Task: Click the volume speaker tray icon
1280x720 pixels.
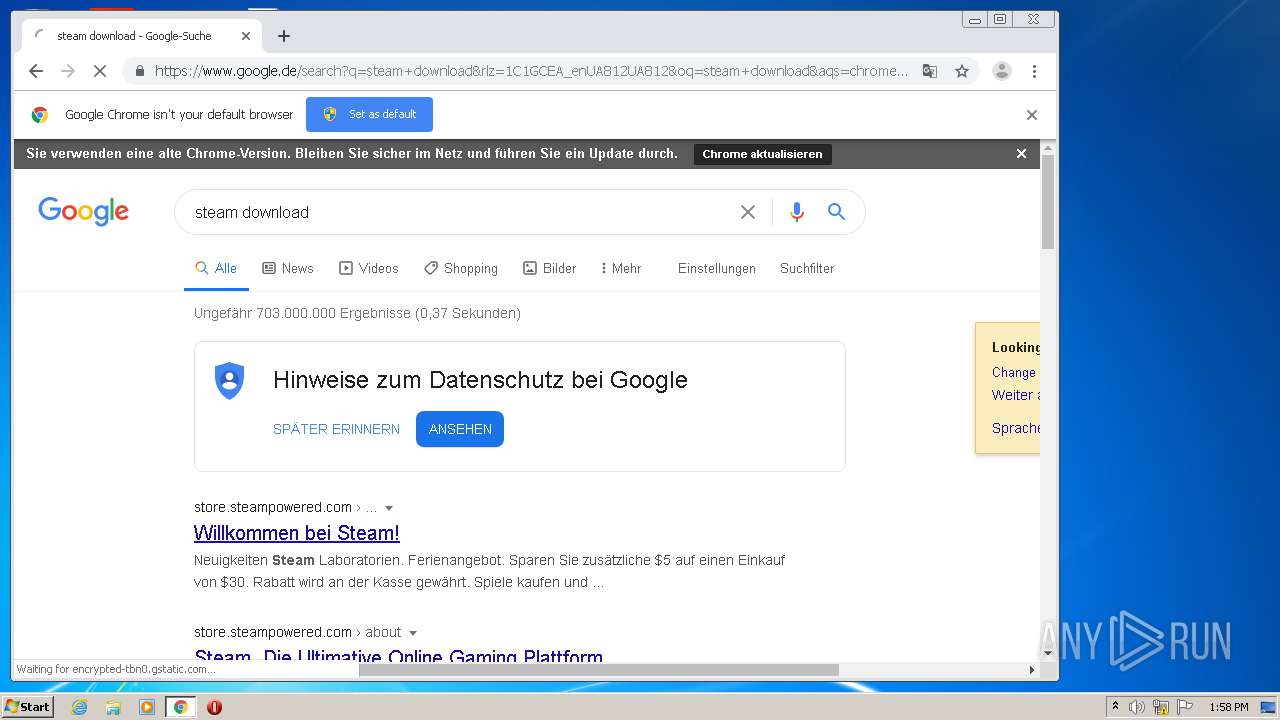Action: tap(1137, 707)
